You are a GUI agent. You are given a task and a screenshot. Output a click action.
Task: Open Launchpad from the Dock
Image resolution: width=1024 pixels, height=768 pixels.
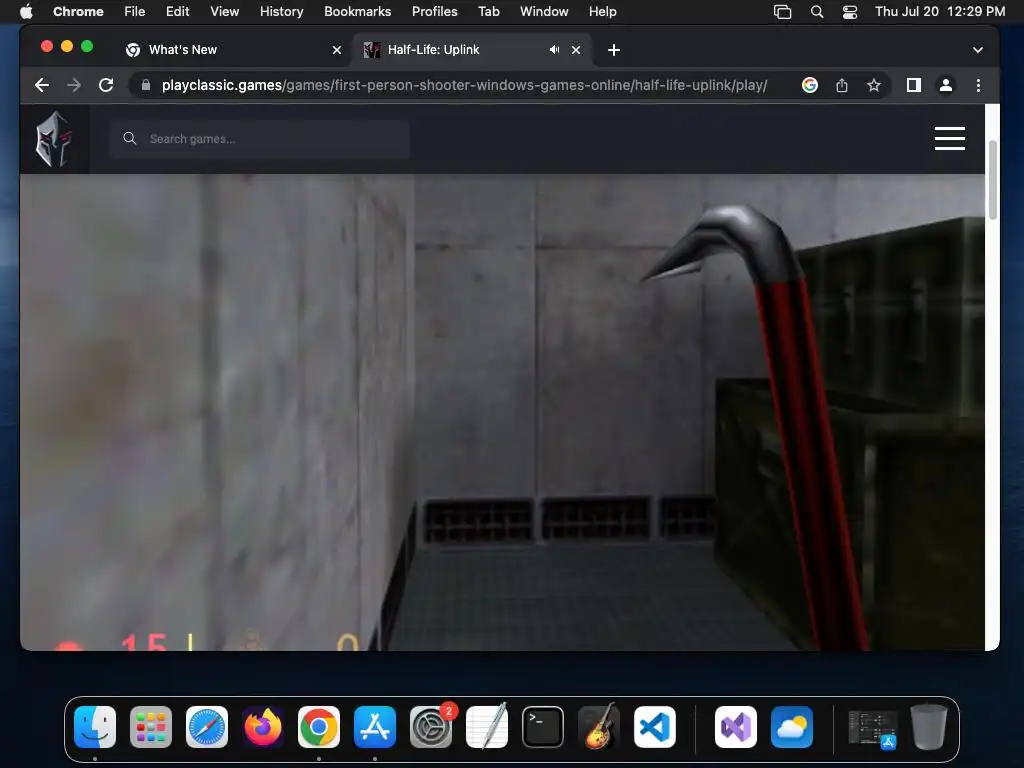(x=151, y=727)
